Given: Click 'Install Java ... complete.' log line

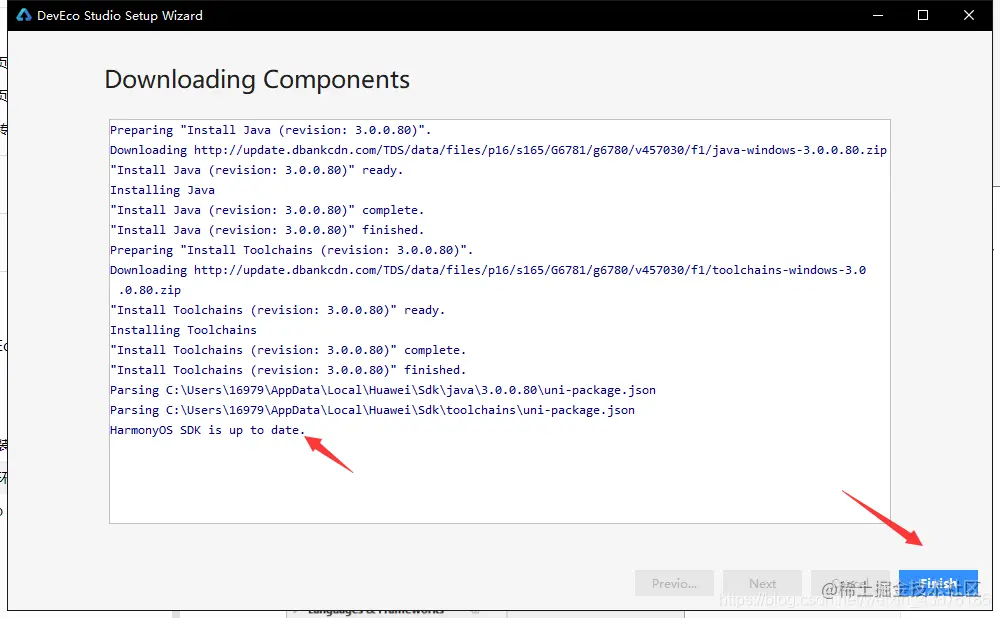Looking at the screenshot, I should coord(267,210).
